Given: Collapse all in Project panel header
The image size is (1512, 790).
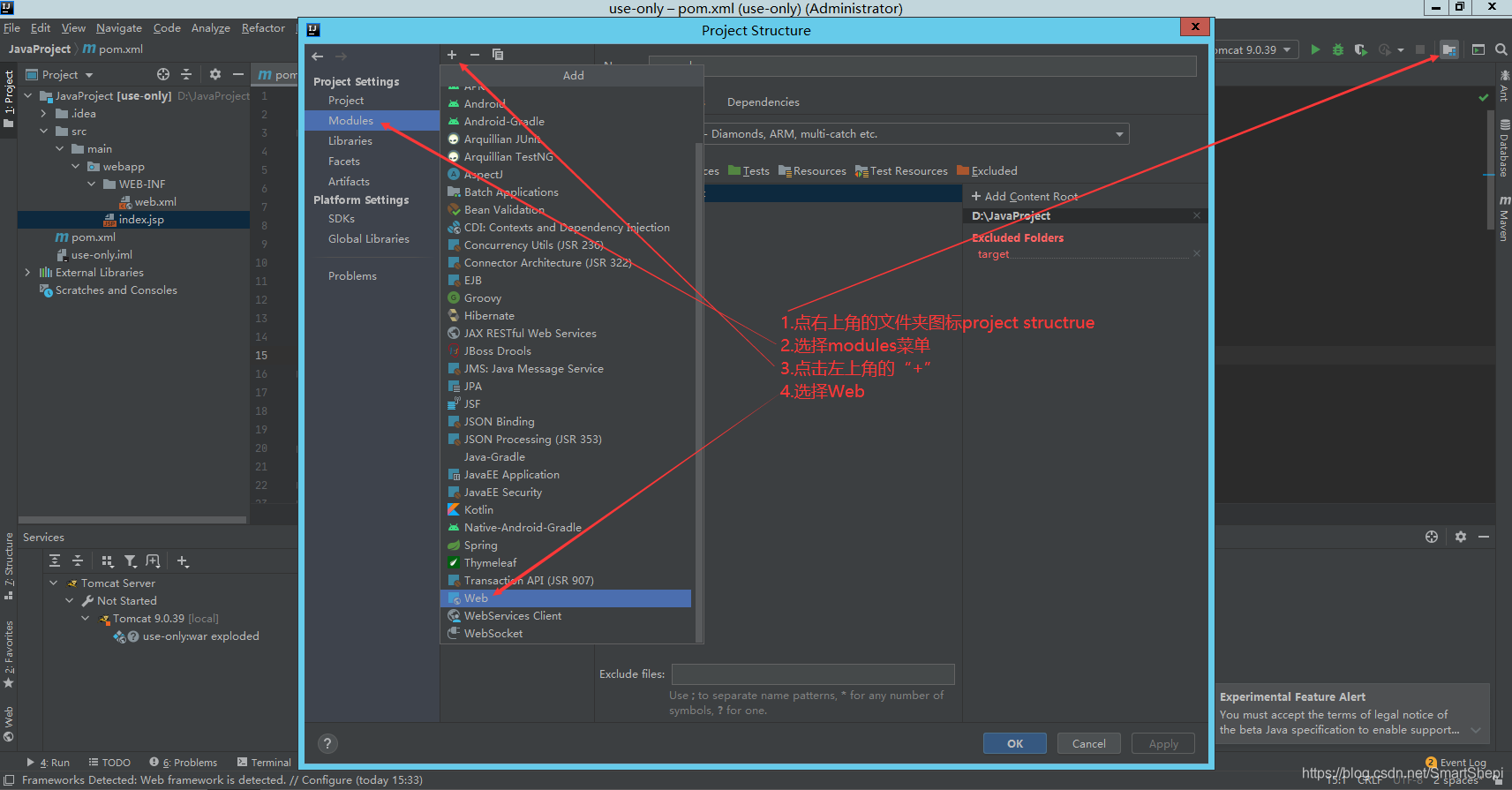Looking at the screenshot, I should pos(186,74).
